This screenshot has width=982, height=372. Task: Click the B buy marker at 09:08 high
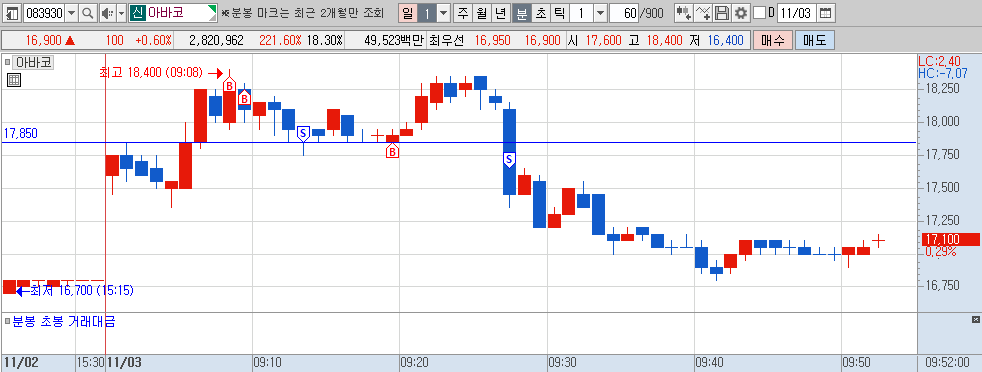(229, 85)
